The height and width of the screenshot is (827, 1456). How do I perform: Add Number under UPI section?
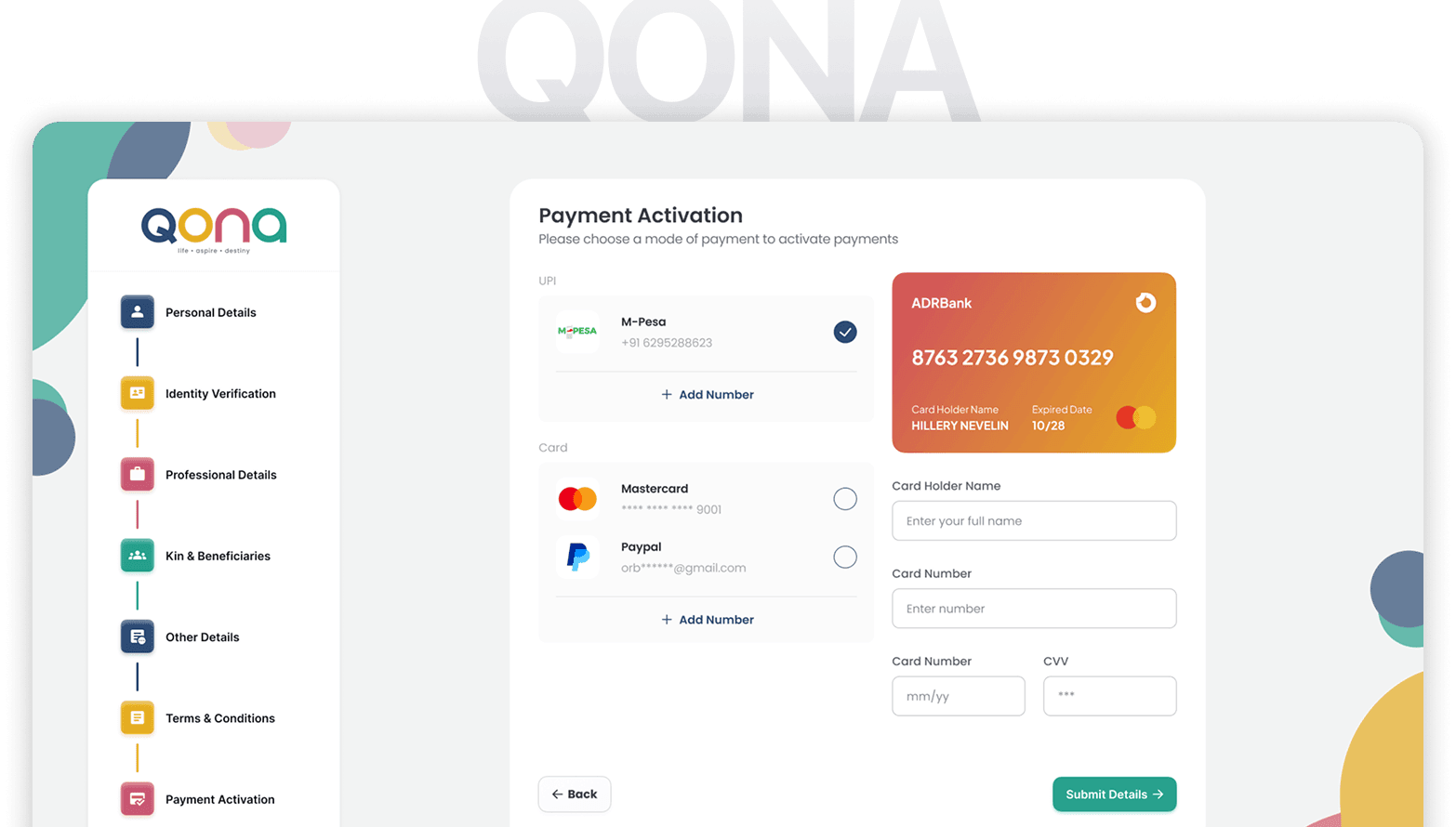708,394
